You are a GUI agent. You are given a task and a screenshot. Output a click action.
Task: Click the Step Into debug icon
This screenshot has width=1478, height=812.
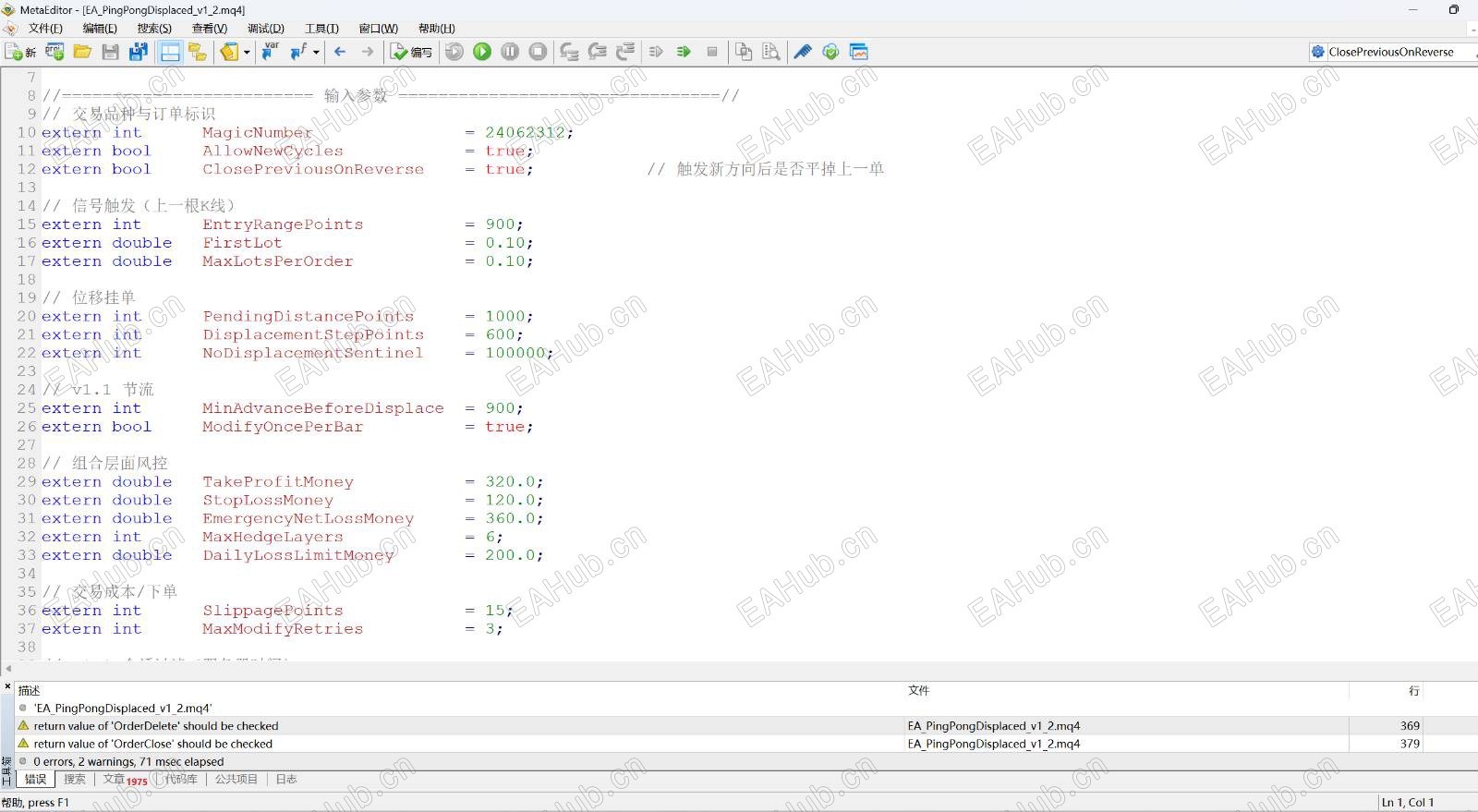pyautogui.click(x=569, y=52)
